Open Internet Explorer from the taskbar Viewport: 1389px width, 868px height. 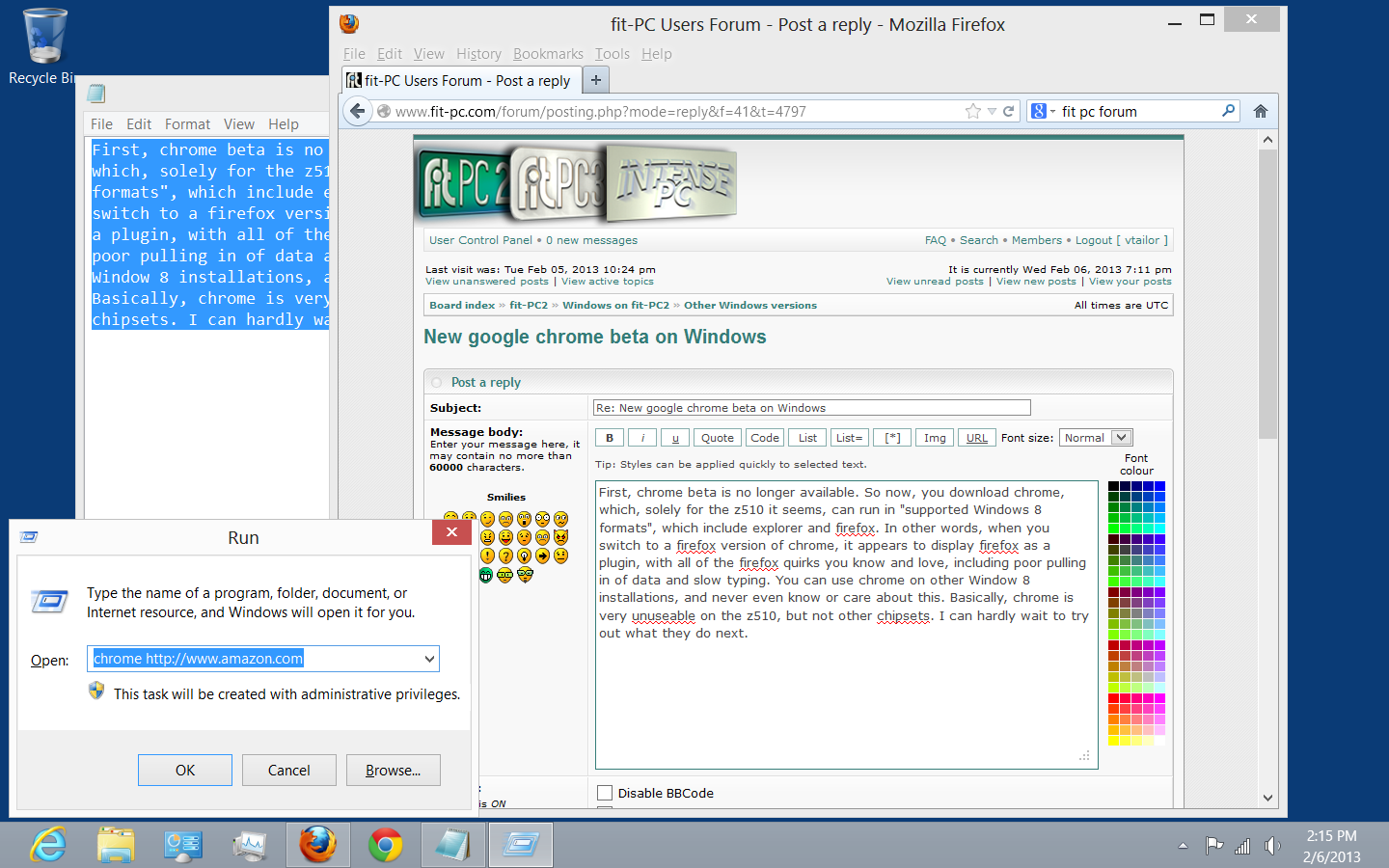[x=48, y=845]
